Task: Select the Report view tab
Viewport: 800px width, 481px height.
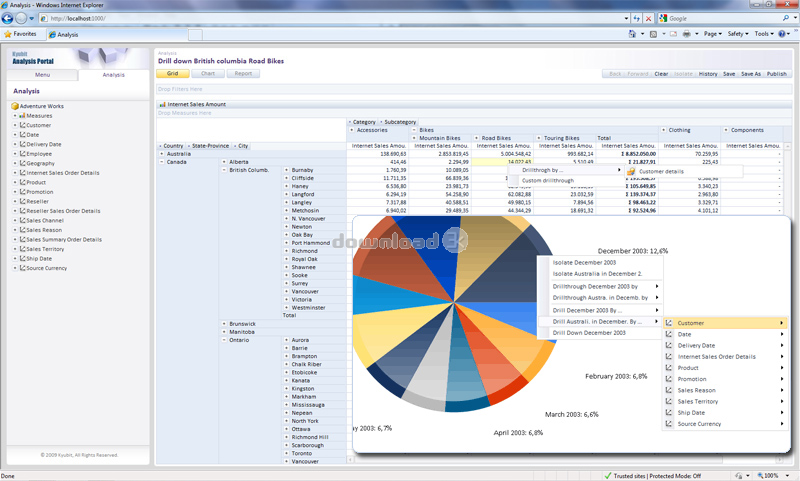Action: (x=243, y=73)
